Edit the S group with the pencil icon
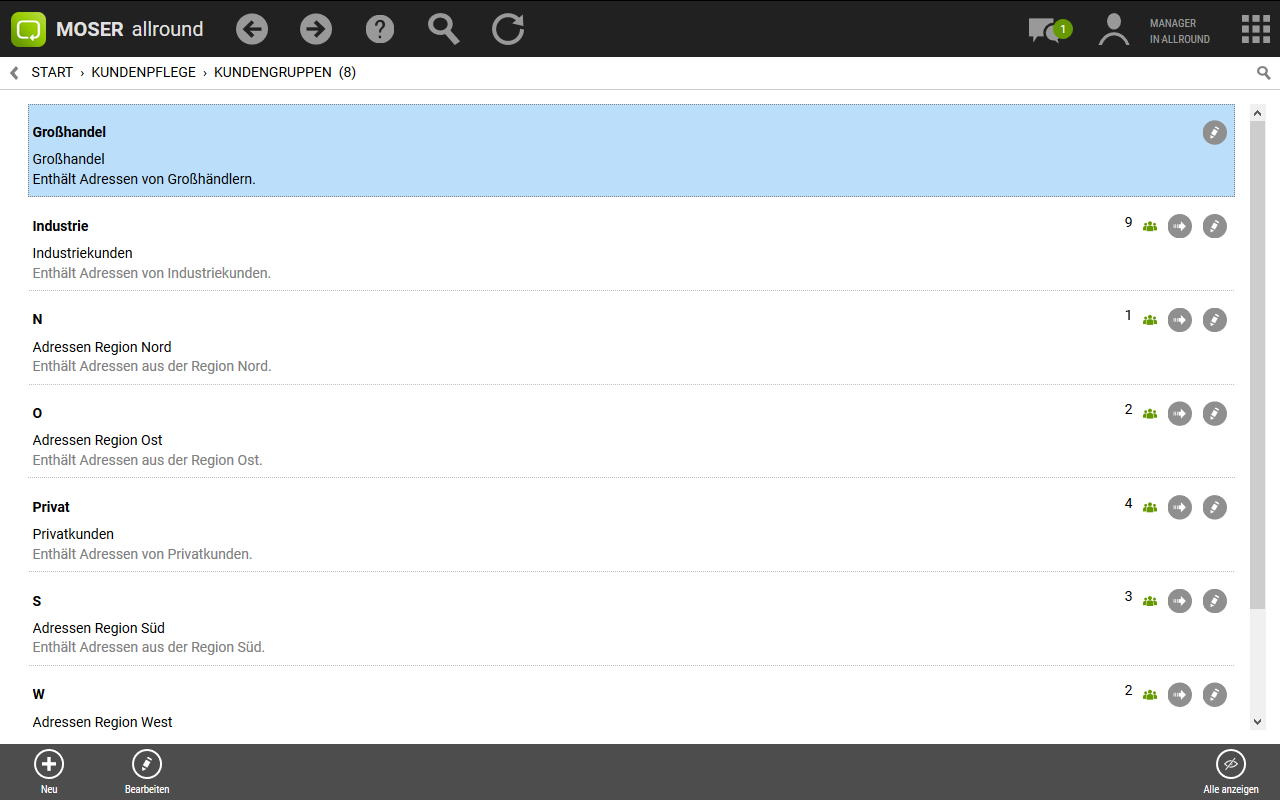This screenshot has width=1280, height=800. click(x=1214, y=601)
